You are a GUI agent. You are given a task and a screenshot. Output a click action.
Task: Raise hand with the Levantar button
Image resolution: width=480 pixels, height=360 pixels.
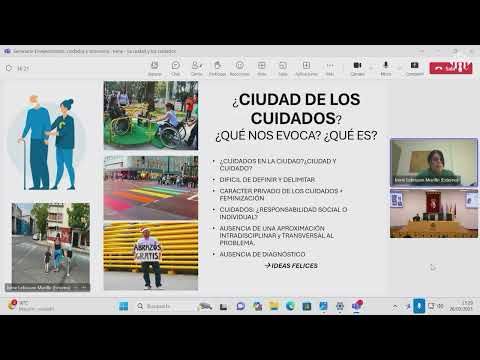point(217,68)
